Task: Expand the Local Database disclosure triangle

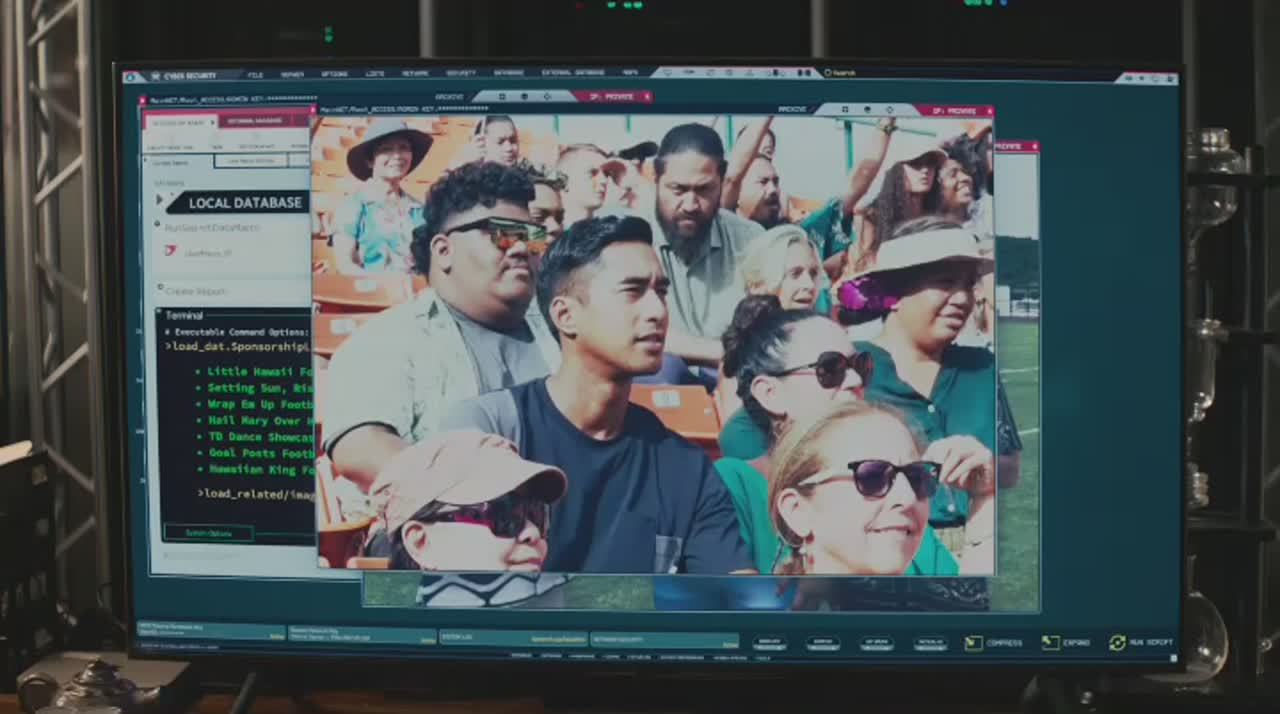Action: 159,201
